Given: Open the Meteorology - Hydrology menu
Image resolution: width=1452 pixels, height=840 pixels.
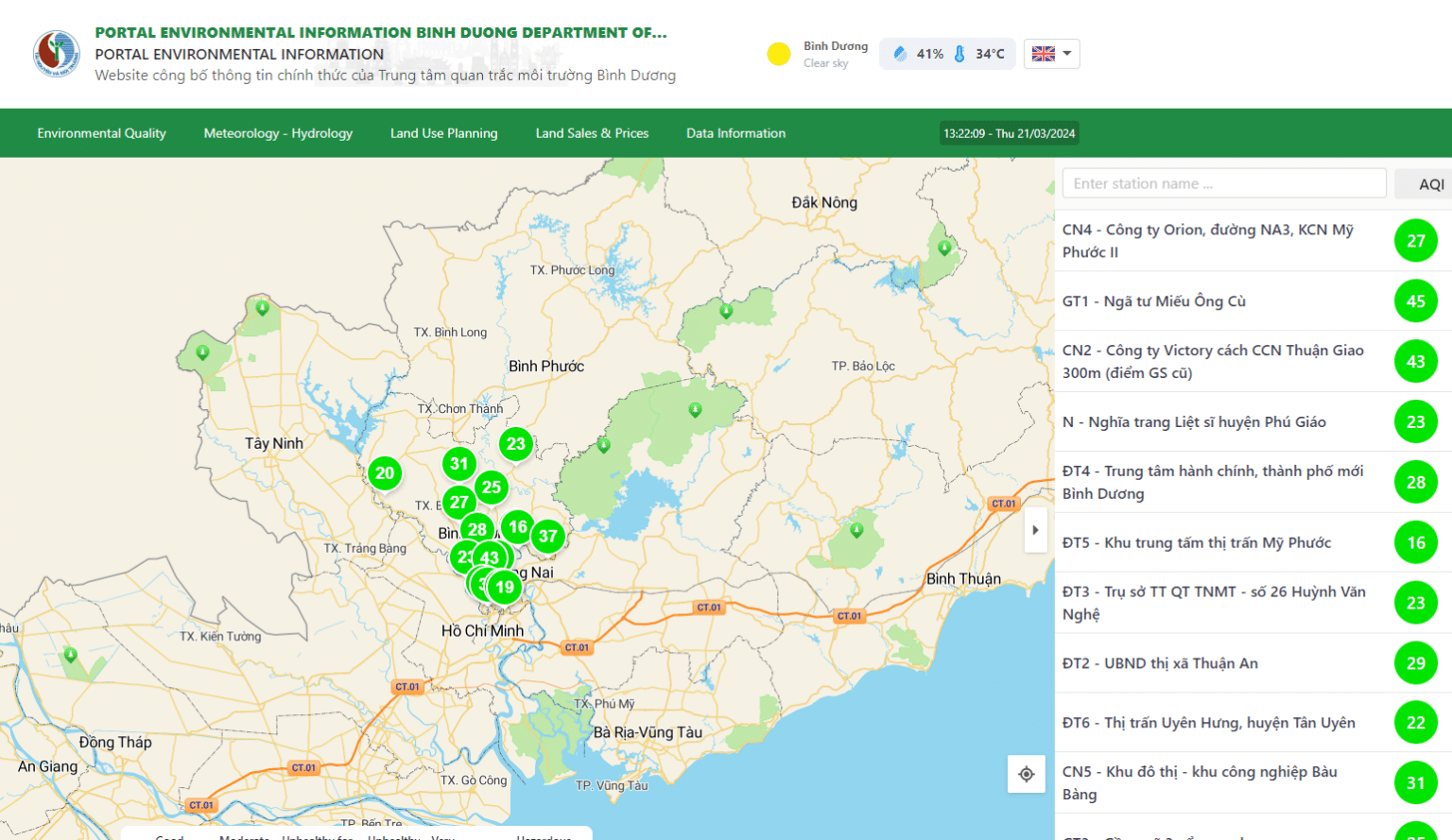Looking at the screenshot, I should point(278,132).
